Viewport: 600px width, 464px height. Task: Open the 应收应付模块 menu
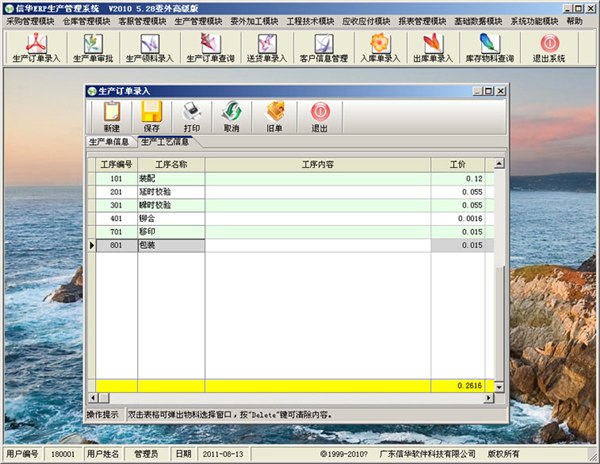[x=366, y=21]
